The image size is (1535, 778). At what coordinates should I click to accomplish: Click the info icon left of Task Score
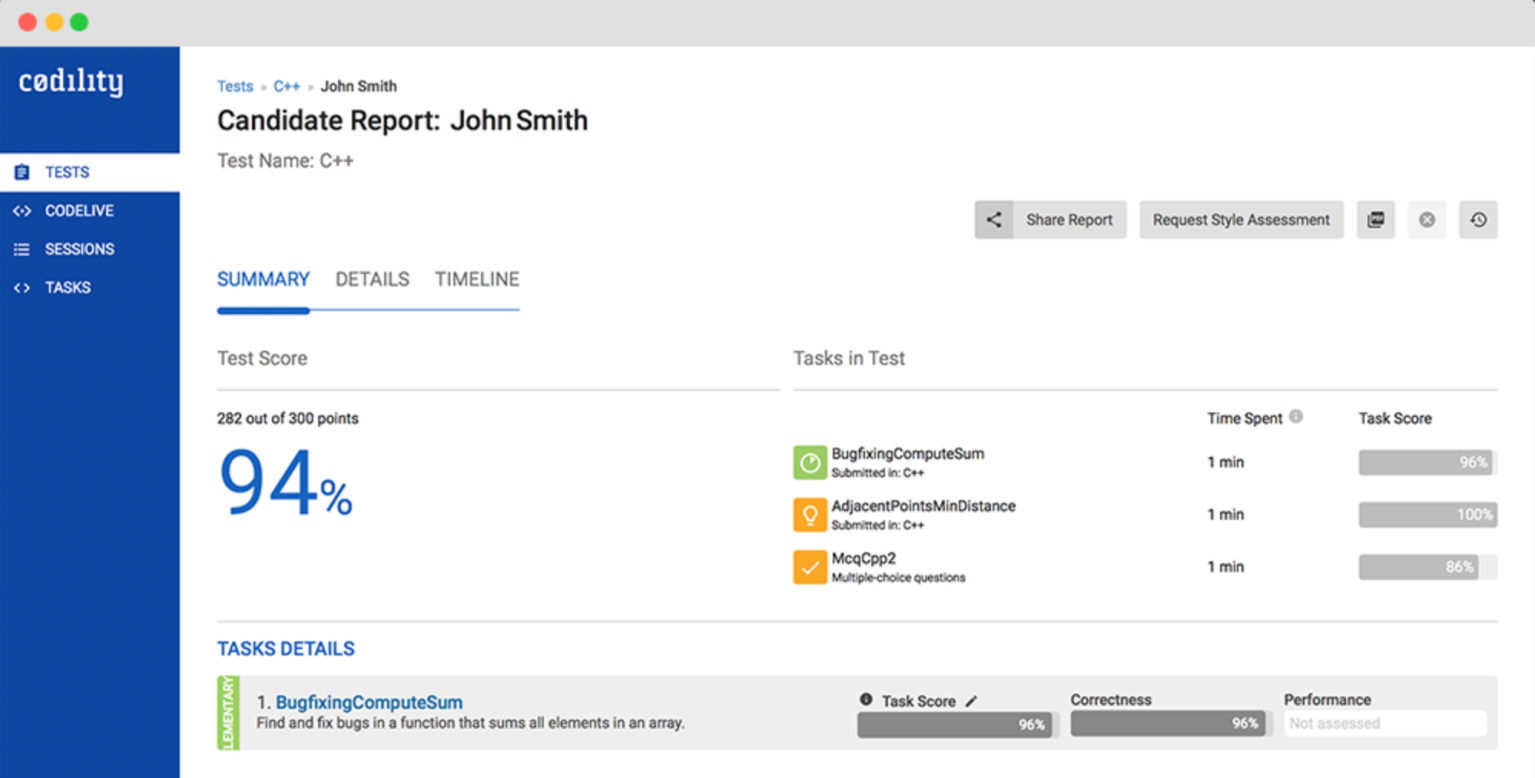click(866, 700)
